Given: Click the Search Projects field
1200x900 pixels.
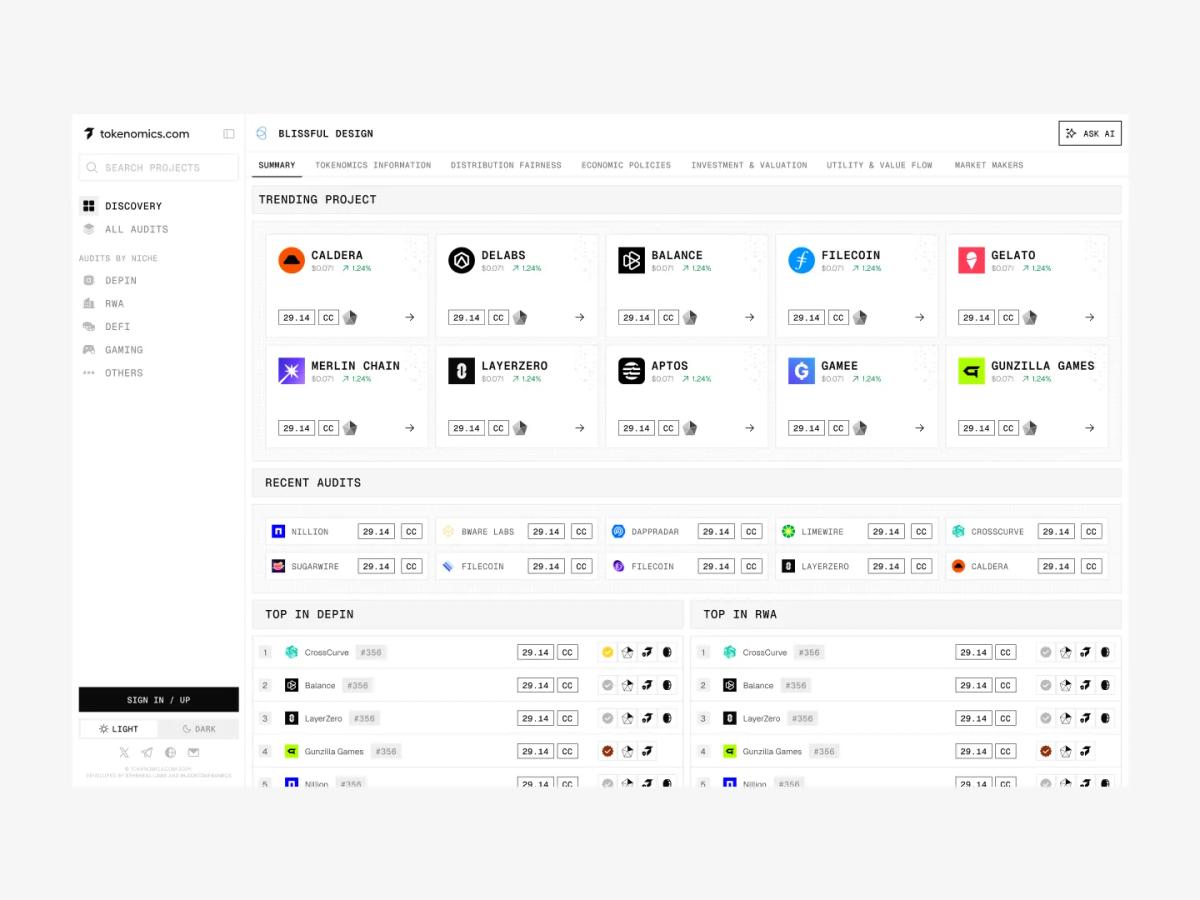Looking at the screenshot, I should click(x=159, y=167).
